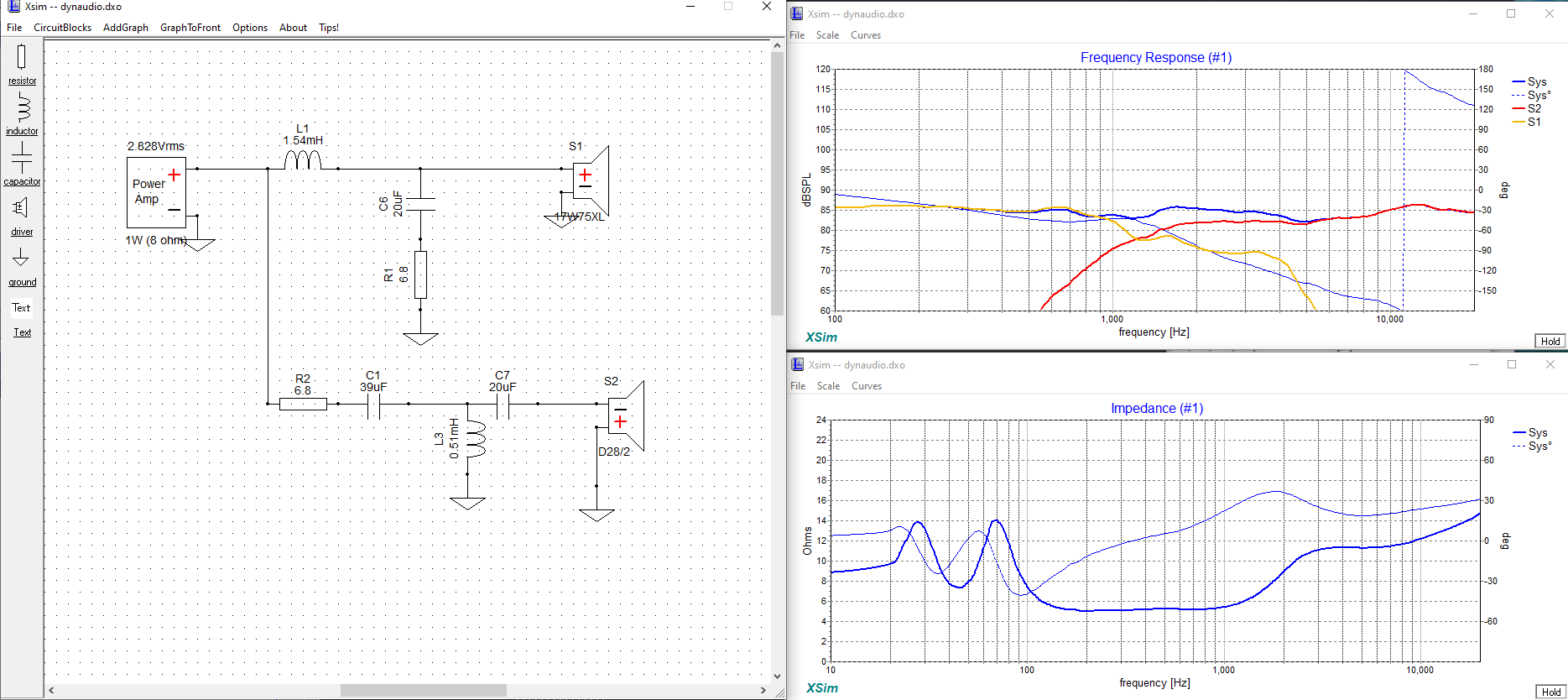This screenshot has width=1568, height=700.
Task: Click schematic scroll down arrow
Action: point(777,676)
